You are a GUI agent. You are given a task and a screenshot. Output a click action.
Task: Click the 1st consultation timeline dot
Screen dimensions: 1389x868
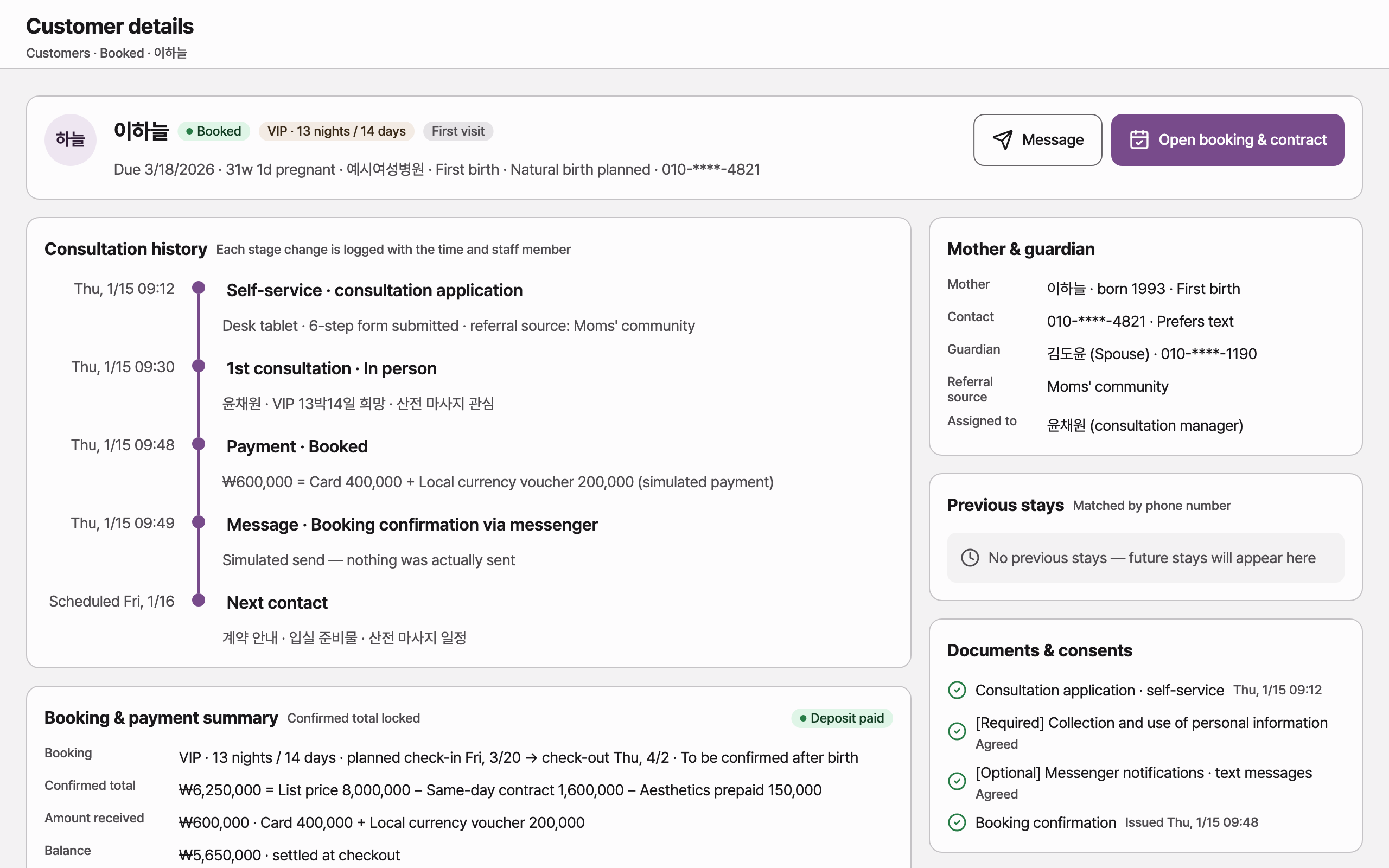[x=199, y=366]
